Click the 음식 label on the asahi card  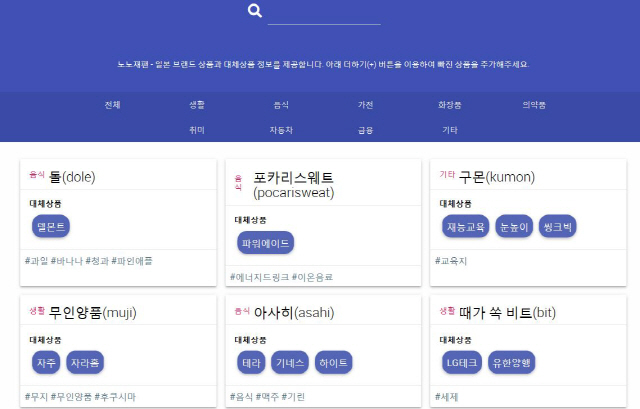pyautogui.click(x=242, y=311)
